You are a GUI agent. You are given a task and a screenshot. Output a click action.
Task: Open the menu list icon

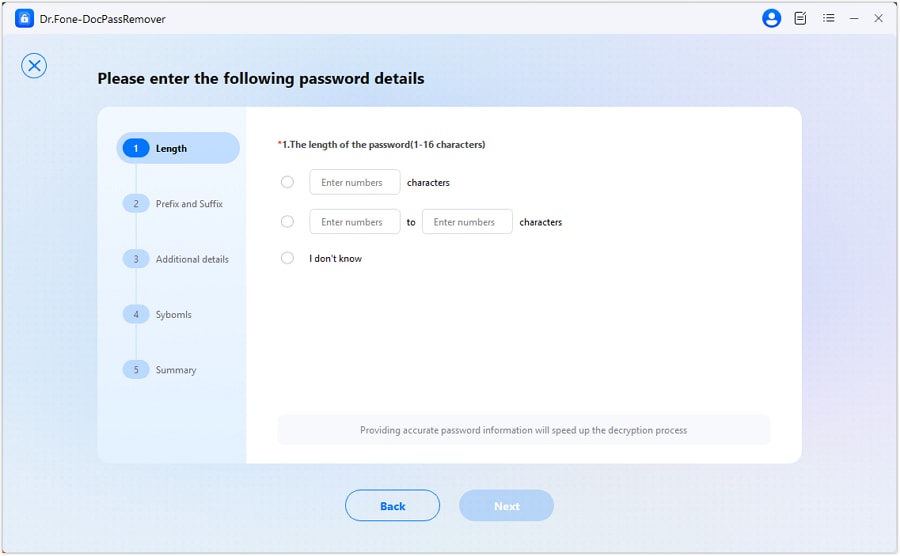pyautogui.click(x=828, y=18)
